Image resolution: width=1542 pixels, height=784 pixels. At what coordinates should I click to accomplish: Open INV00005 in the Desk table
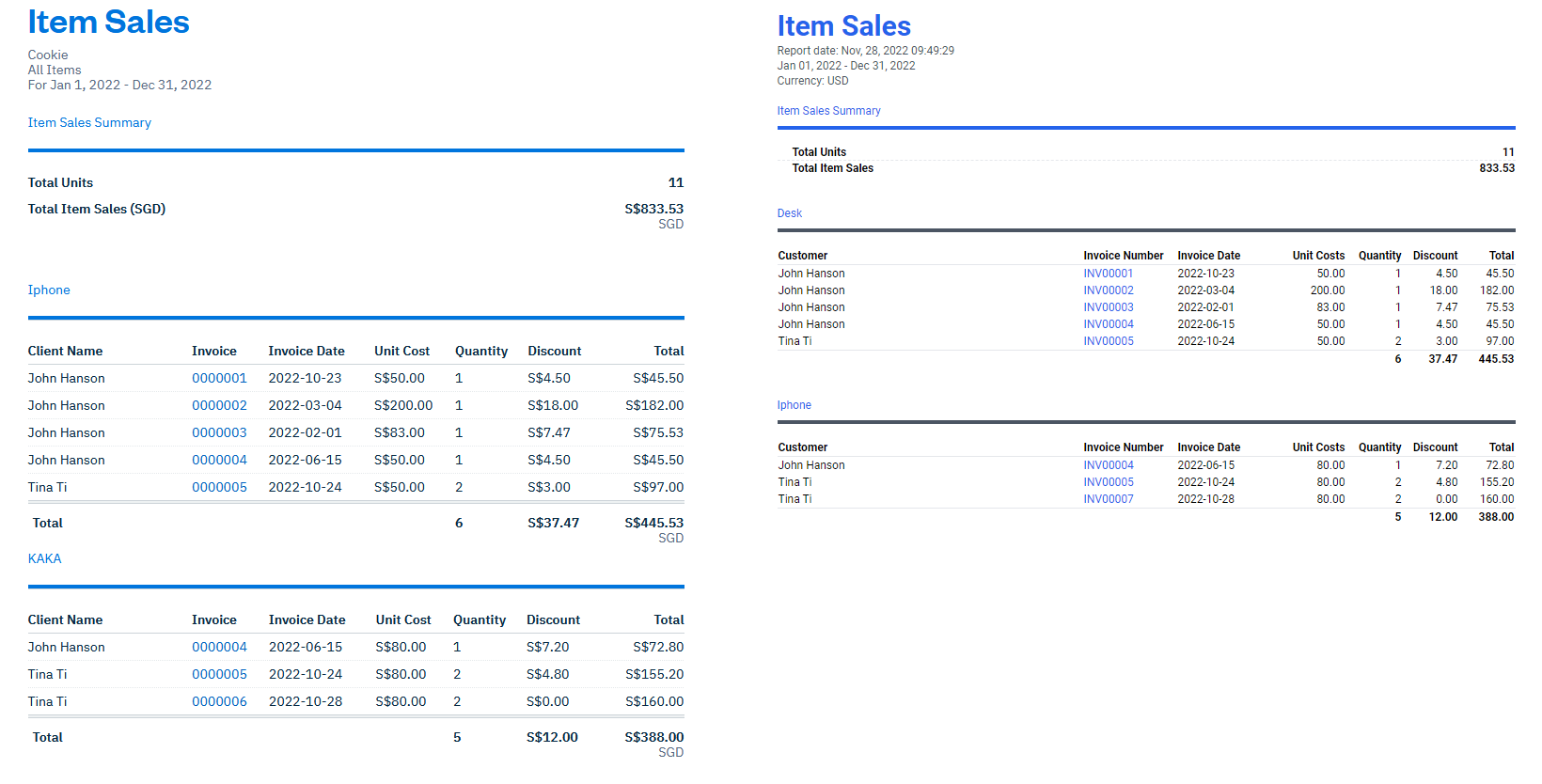click(1108, 341)
